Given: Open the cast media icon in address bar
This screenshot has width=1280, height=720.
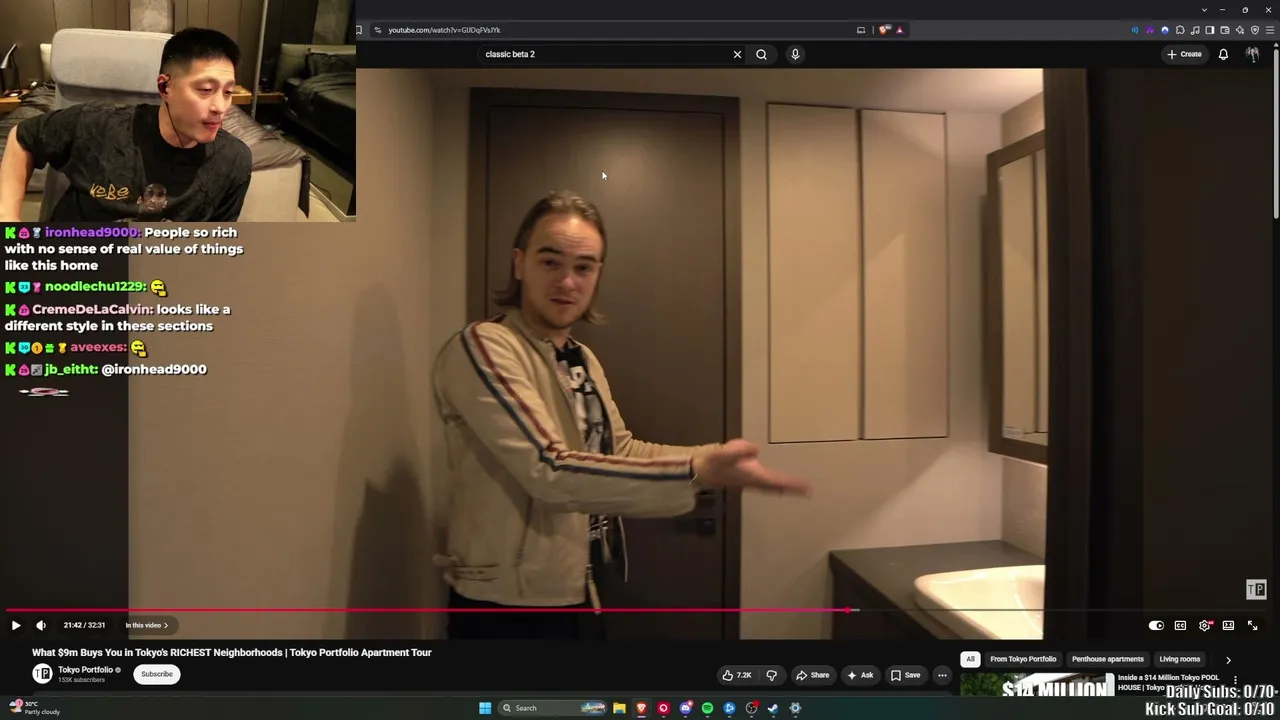Looking at the screenshot, I should (860, 30).
